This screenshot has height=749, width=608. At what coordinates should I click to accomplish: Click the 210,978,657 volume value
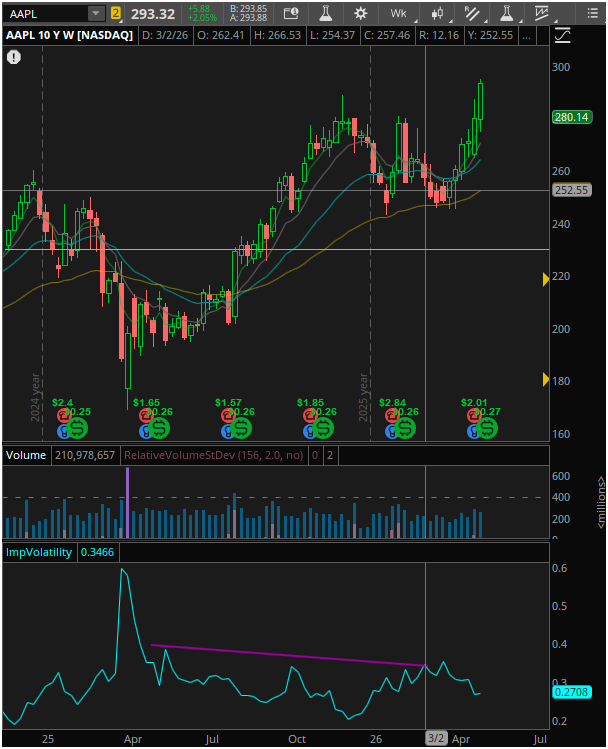[85, 455]
